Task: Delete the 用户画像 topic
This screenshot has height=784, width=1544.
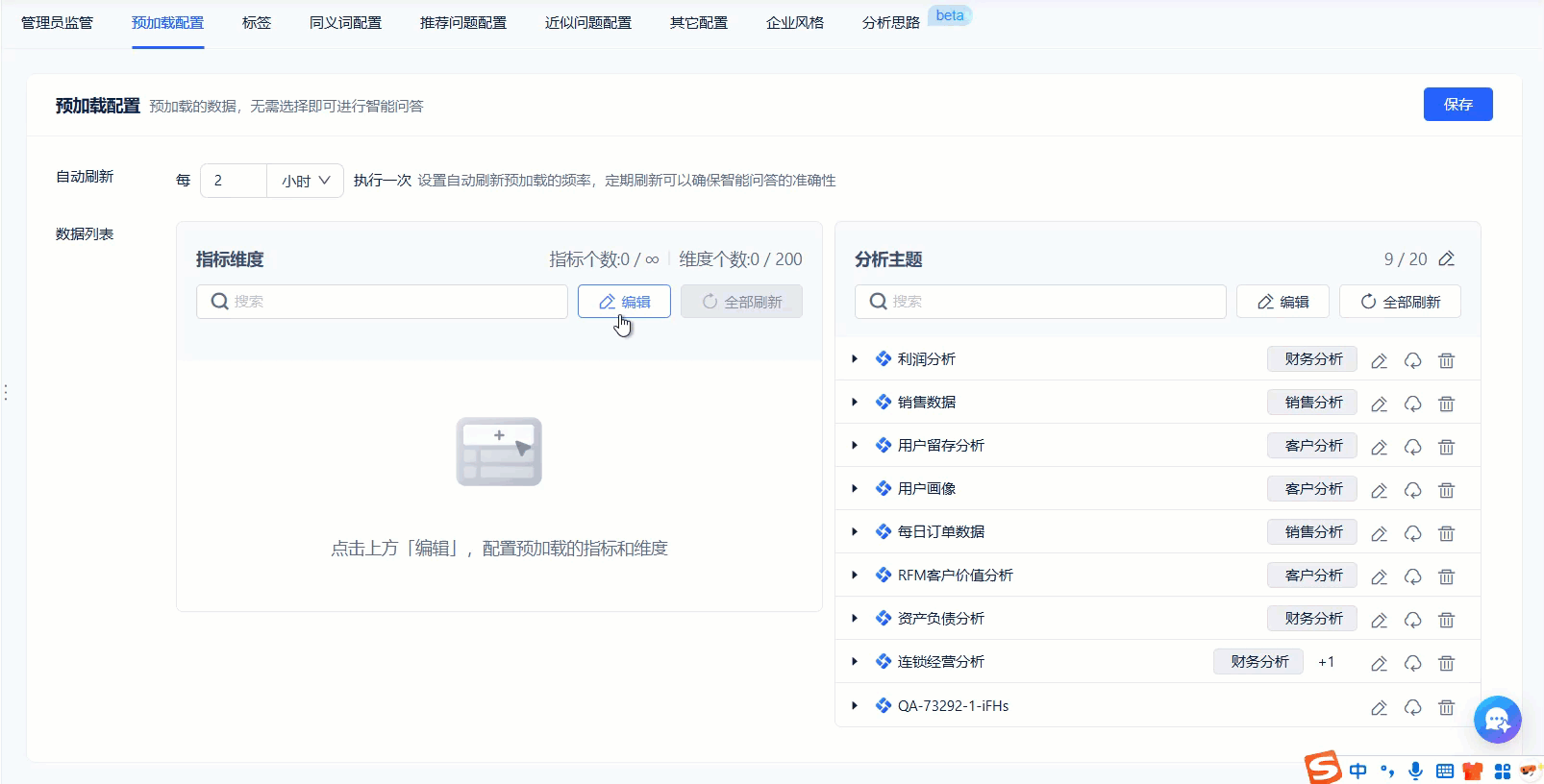Action: (1446, 490)
